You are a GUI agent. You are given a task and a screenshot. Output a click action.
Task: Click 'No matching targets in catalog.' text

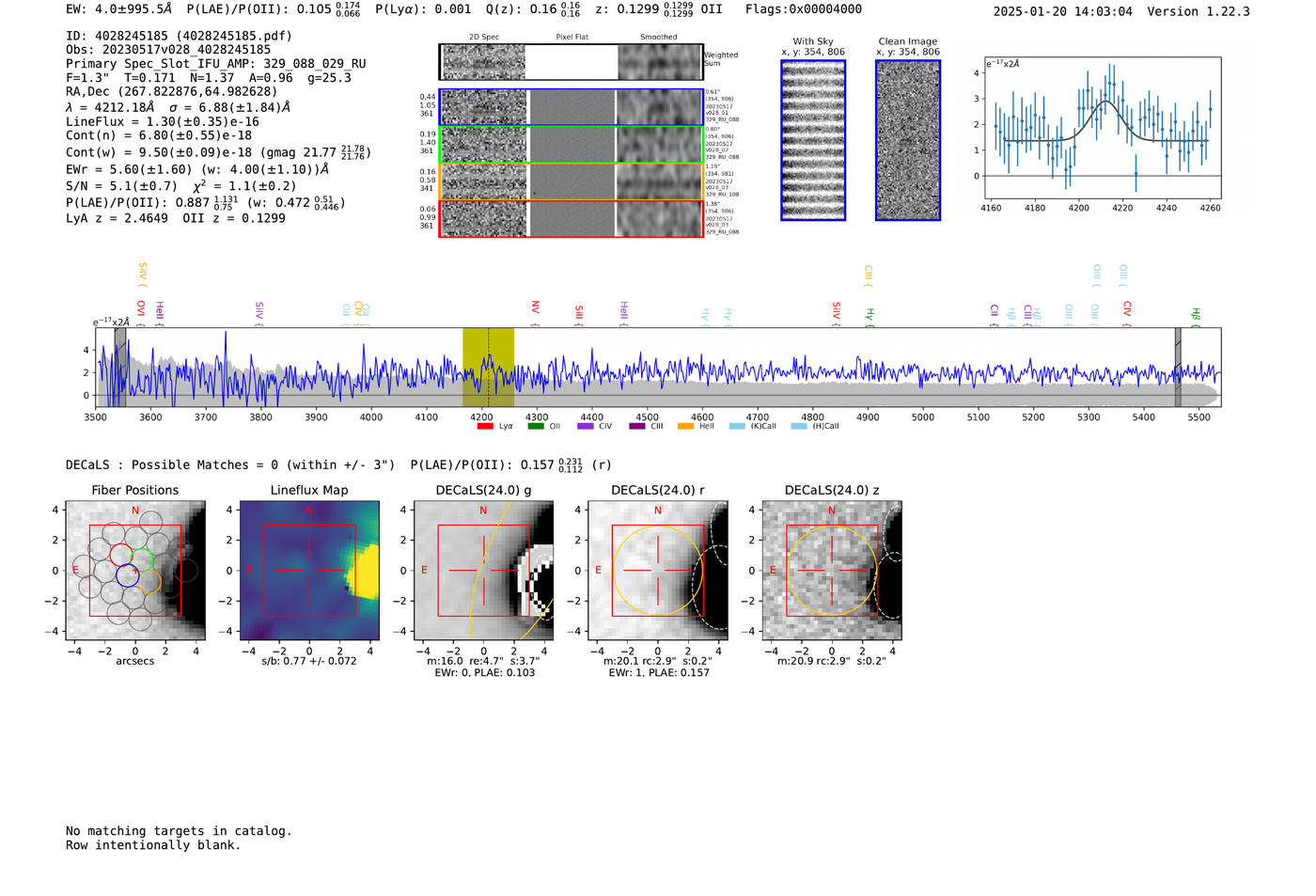179,831
